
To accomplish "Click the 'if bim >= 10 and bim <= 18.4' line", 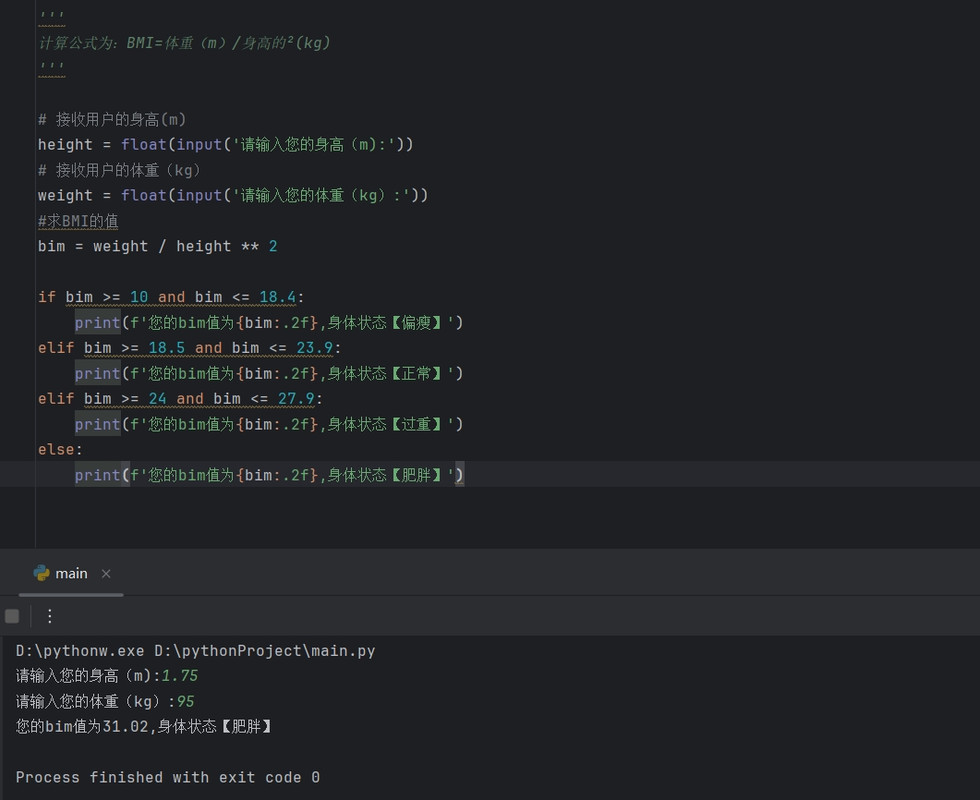I will 171,297.
